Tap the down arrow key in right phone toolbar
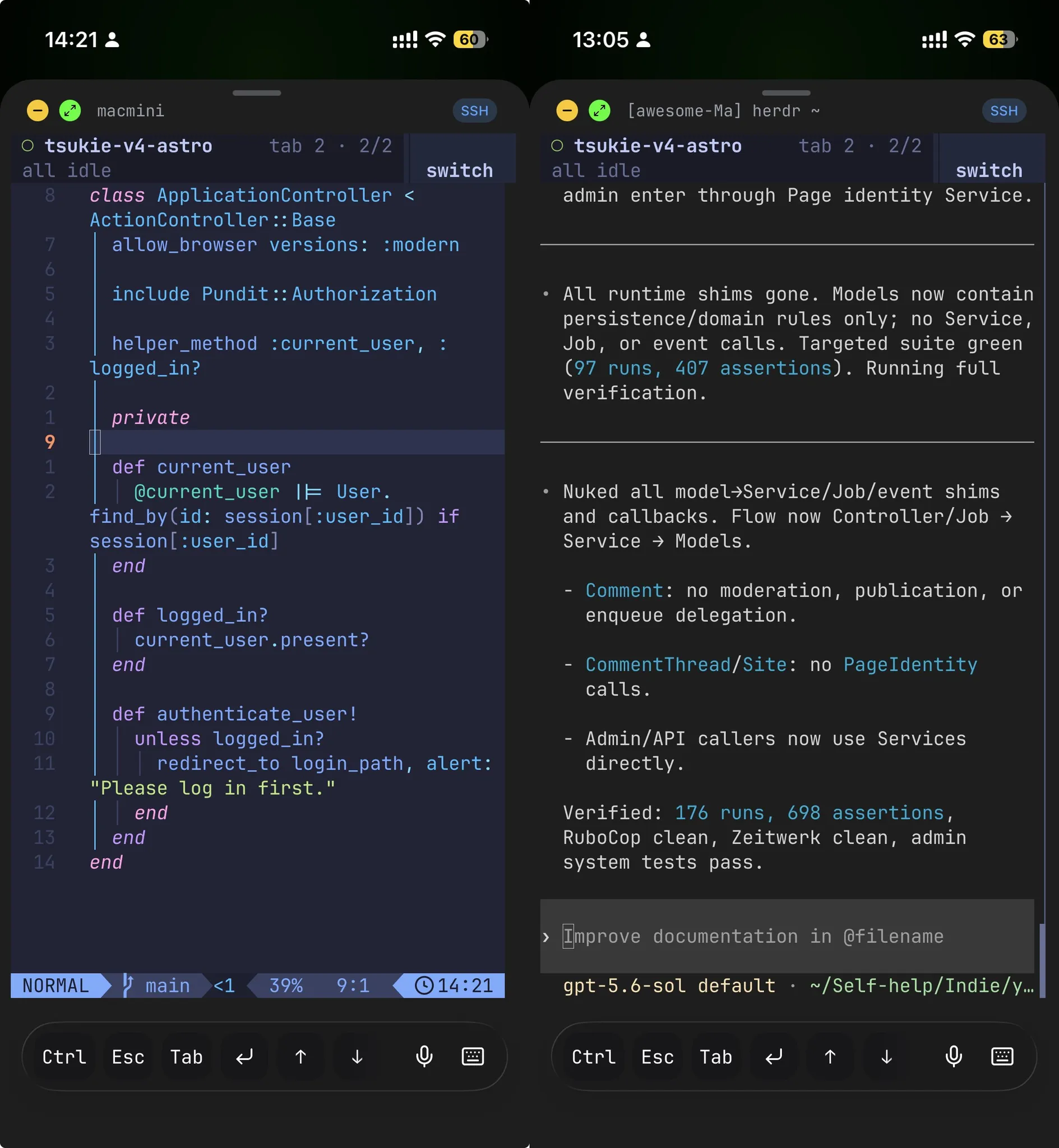Screen dimensions: 1059x1148 click(x=886, y=1057)
